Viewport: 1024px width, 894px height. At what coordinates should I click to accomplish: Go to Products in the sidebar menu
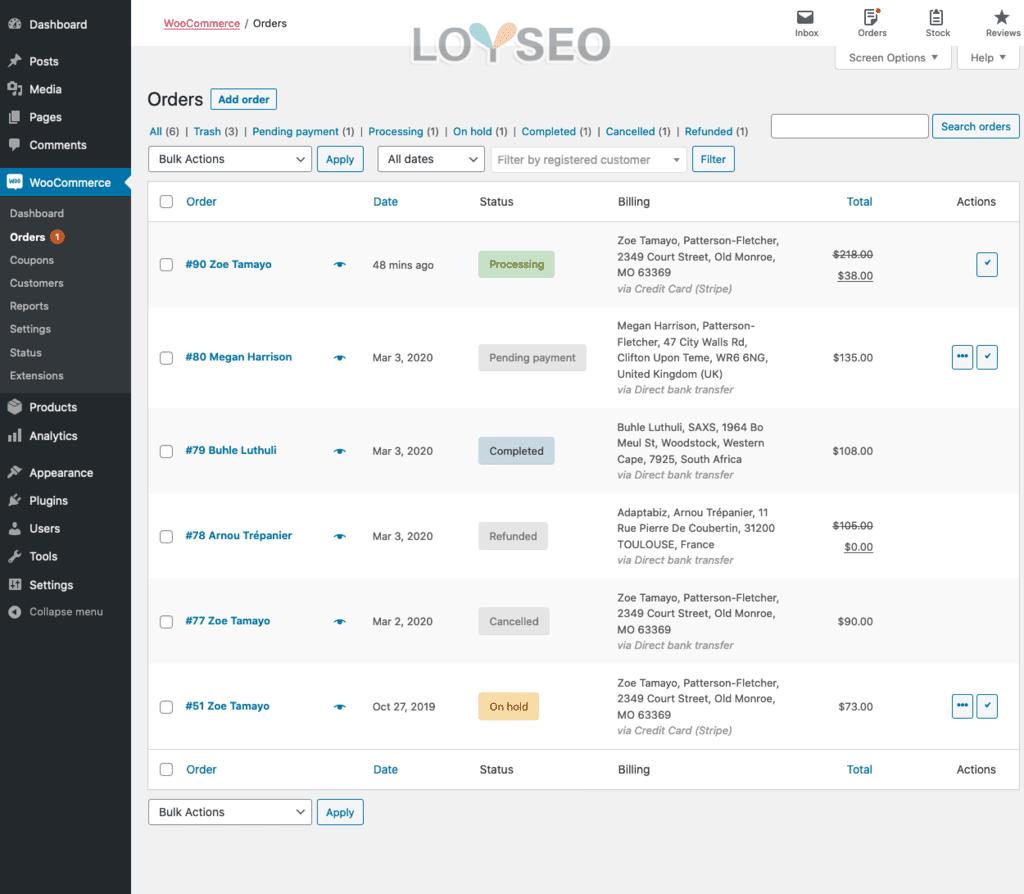tap(53, 407)
